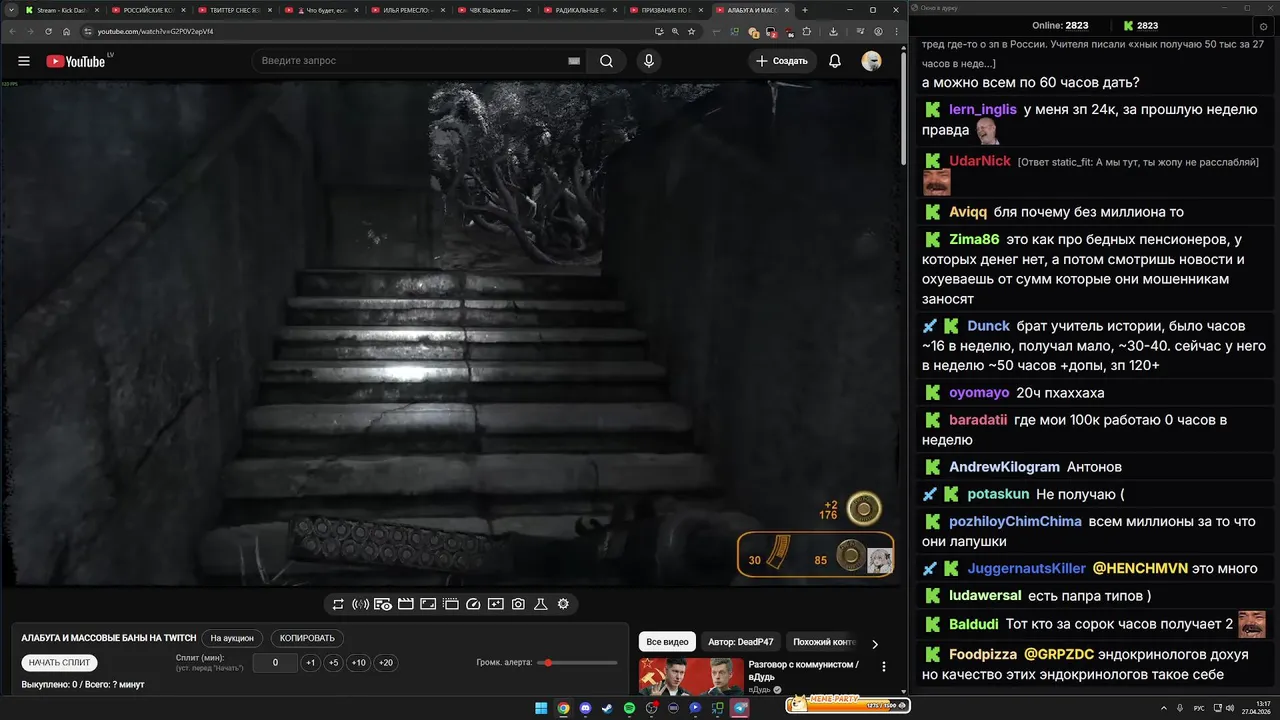Click the eye overlay icon in the player toolbar
This screenshot has width=1280, height=720.
383,604
